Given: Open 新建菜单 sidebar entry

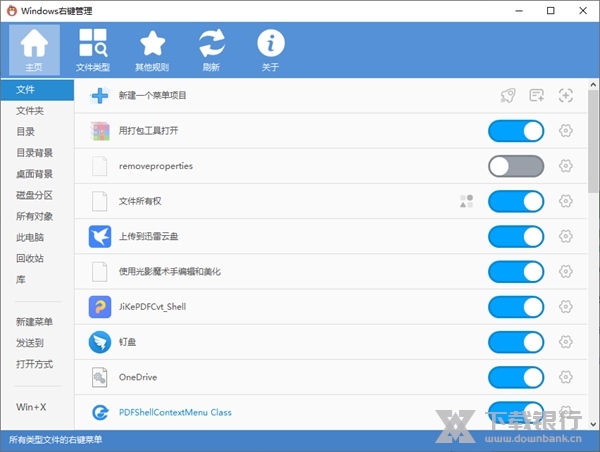Looking at the screenshot, I should pos(37,322).
